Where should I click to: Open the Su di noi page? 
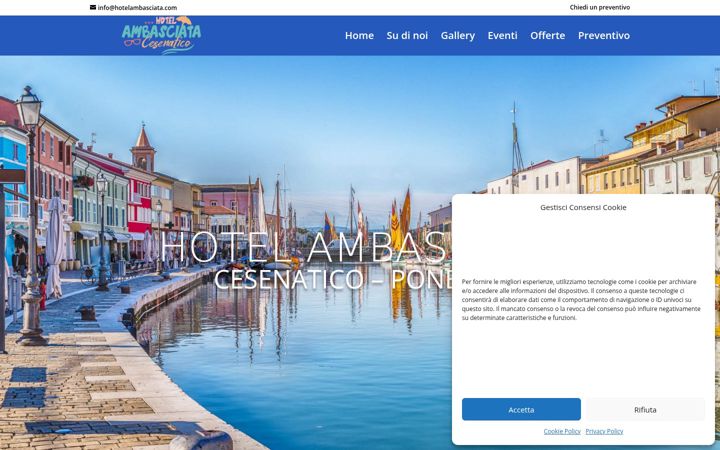pos(407,35)
